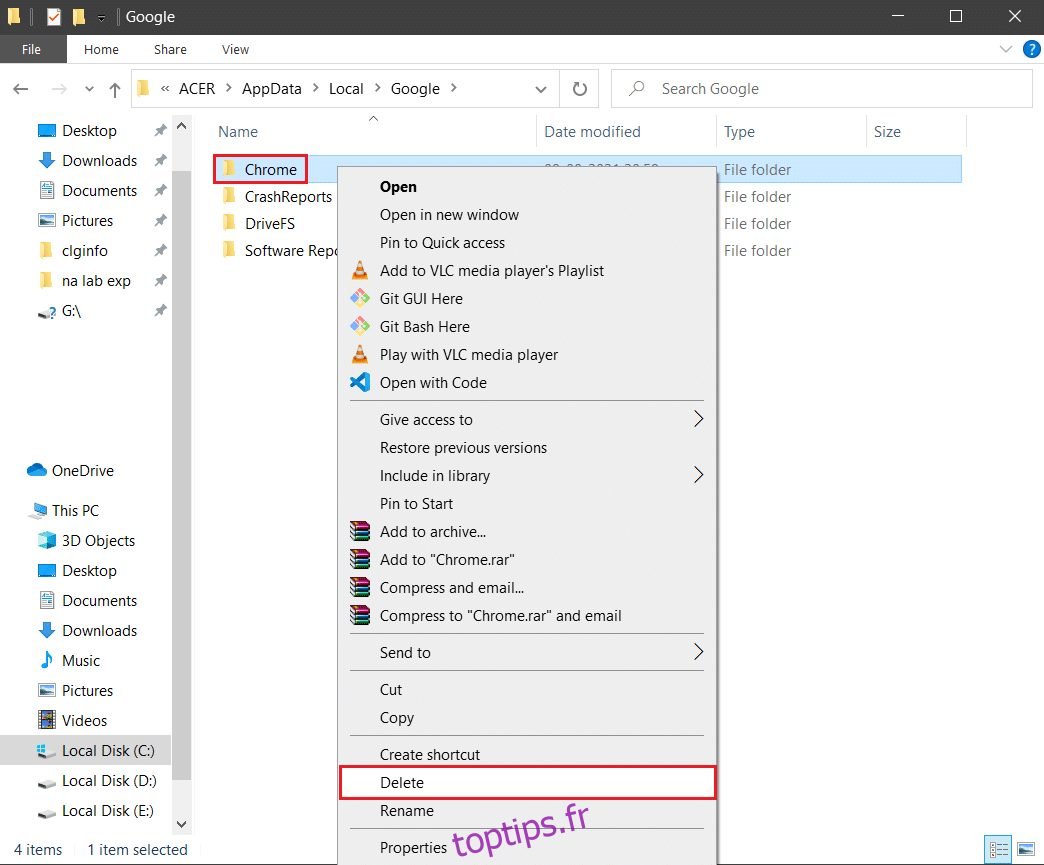Click the Git GUI Here icon
Viewport: 1044px width, 865px height.
point(360,298)
